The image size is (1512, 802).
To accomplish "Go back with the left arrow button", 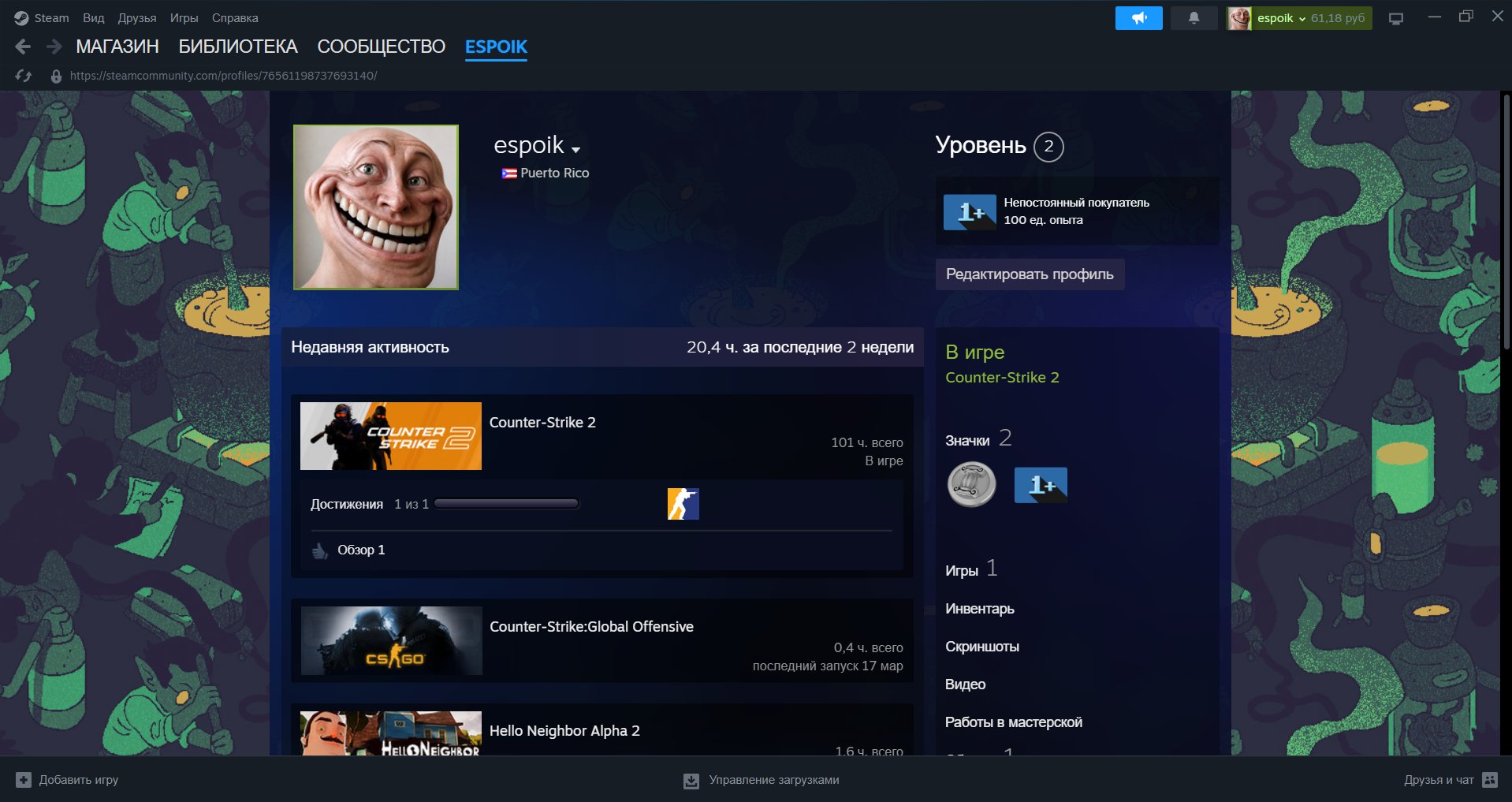I will coord(23,47).
